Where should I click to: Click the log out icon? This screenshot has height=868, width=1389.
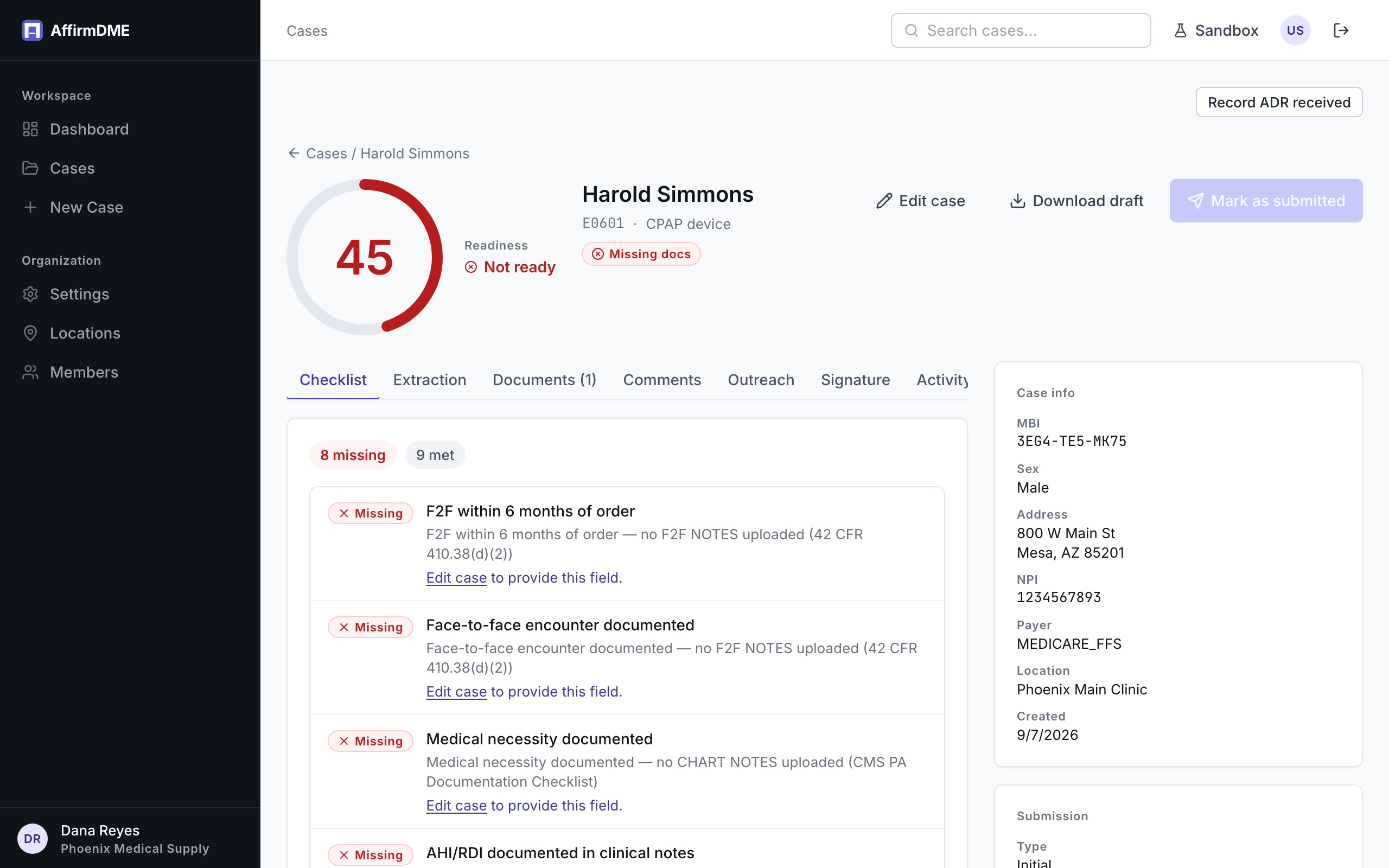(x=1341, y=30)
